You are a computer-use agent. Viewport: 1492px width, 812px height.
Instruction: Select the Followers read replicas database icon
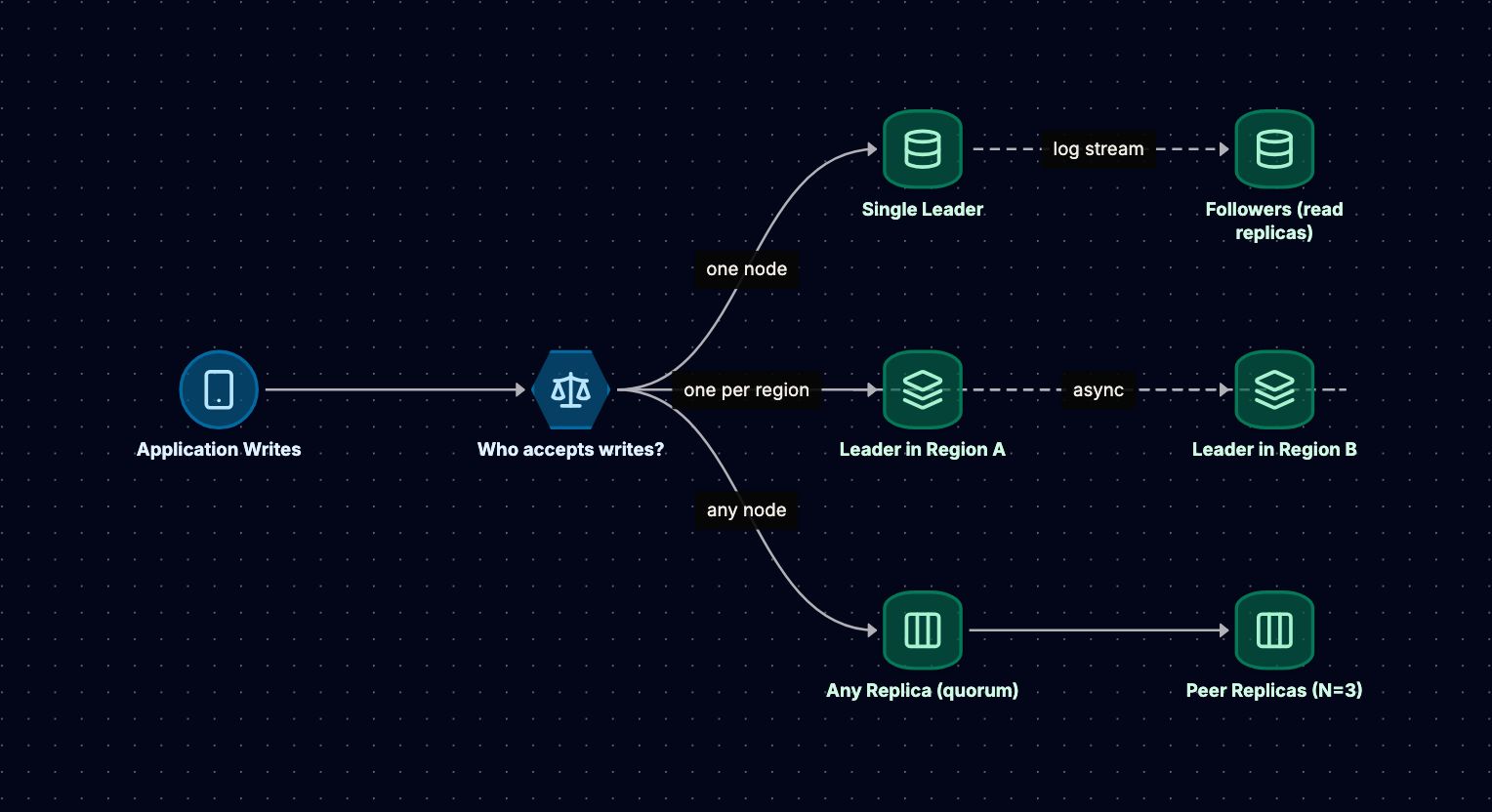(1274, 149)
